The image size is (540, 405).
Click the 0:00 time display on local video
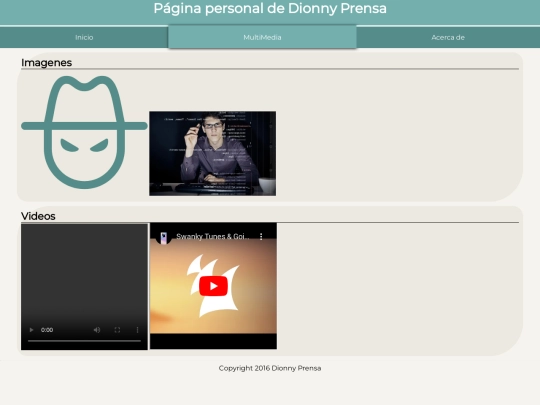point(47,330)
